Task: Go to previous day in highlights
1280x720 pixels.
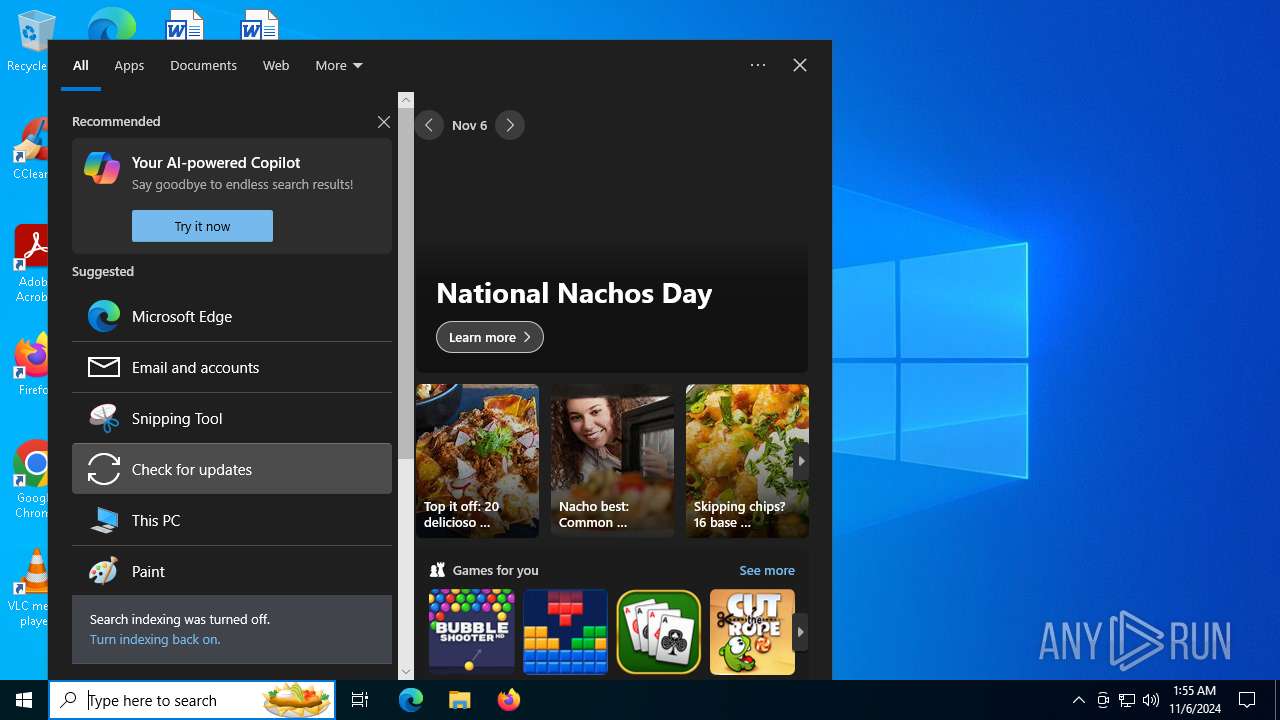Action: tap(429, 125)
